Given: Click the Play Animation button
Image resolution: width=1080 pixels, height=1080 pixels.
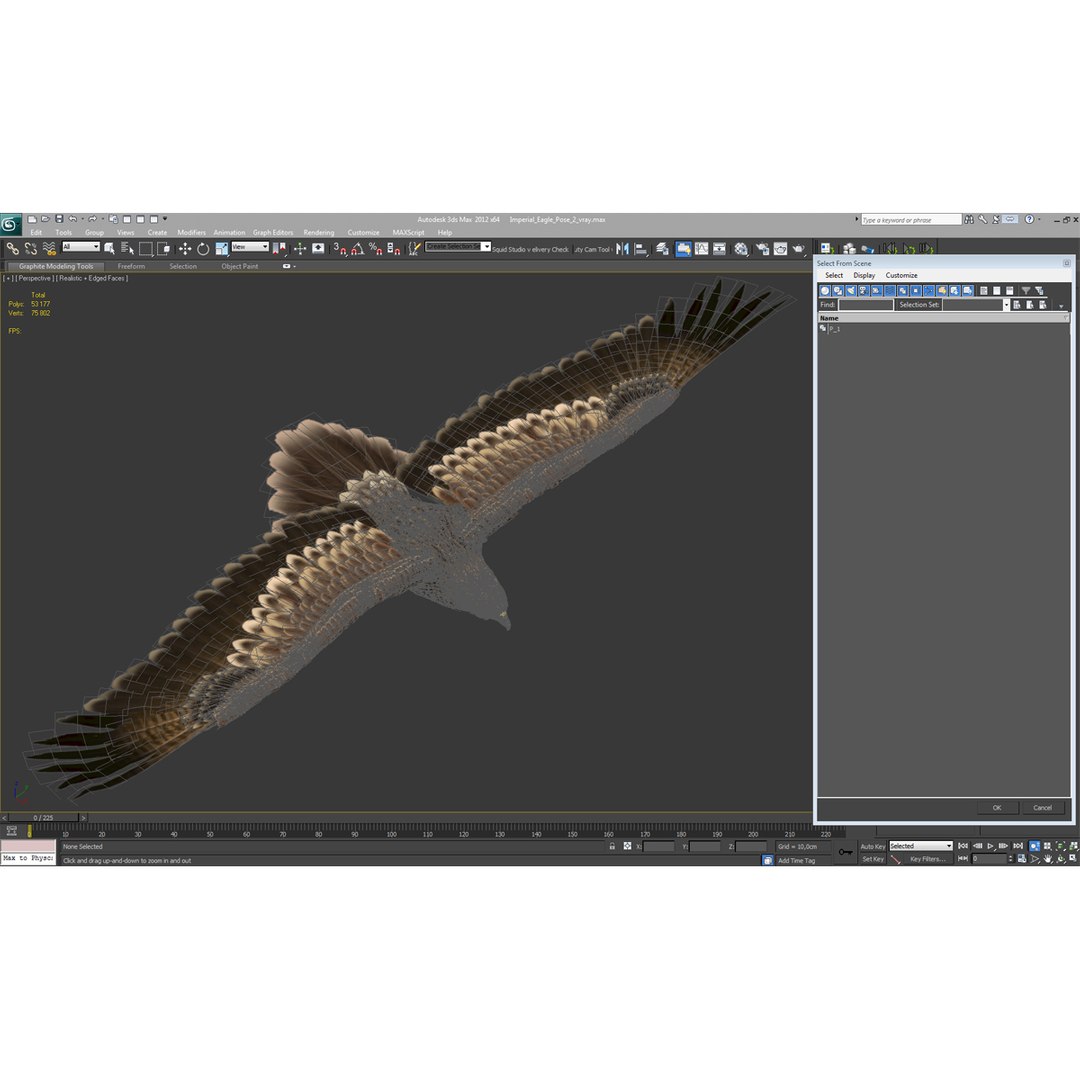Looking at the screenshot, I should tap(990, 846).
